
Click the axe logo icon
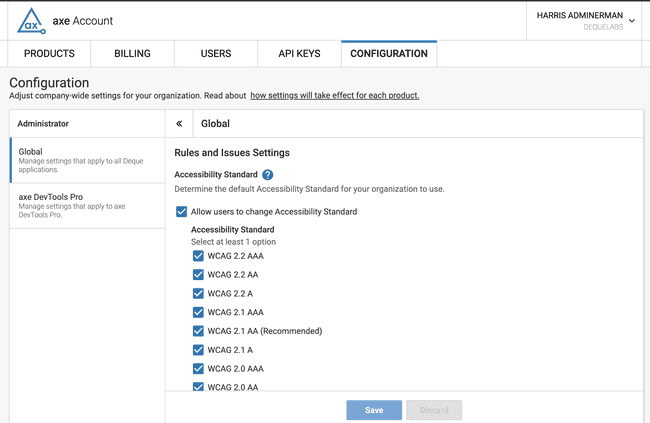(31, 20)
